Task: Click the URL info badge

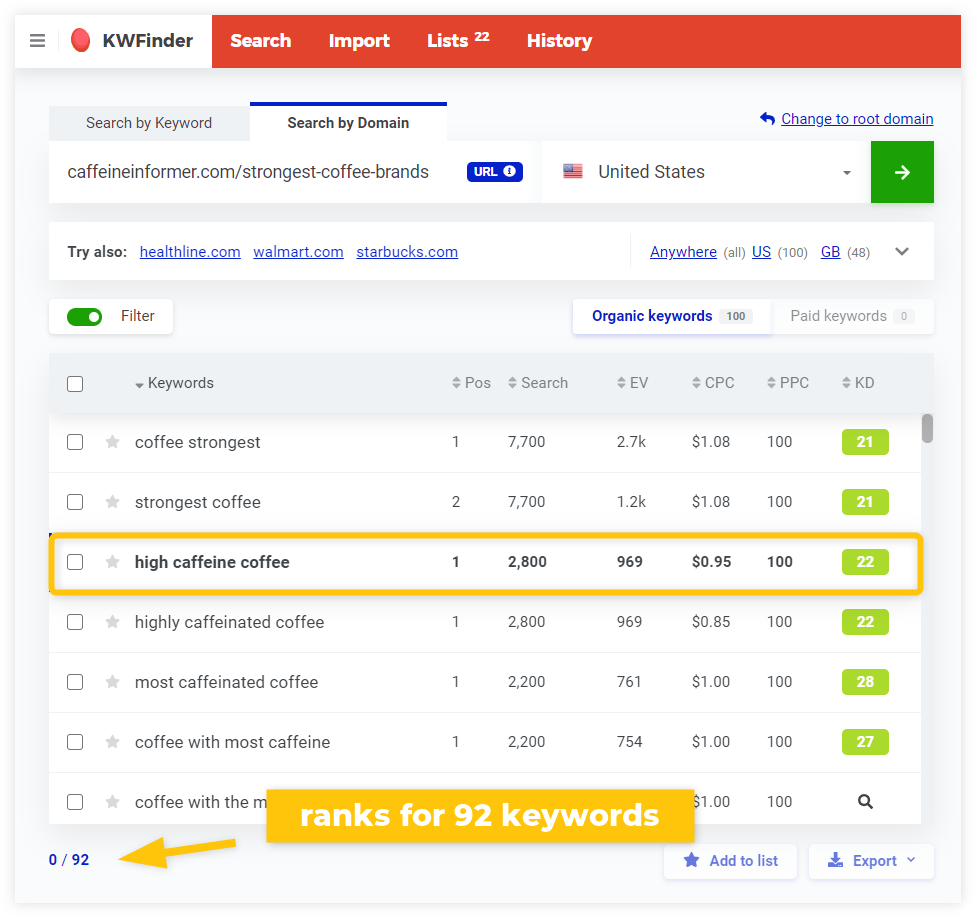Action: [494, 172]
